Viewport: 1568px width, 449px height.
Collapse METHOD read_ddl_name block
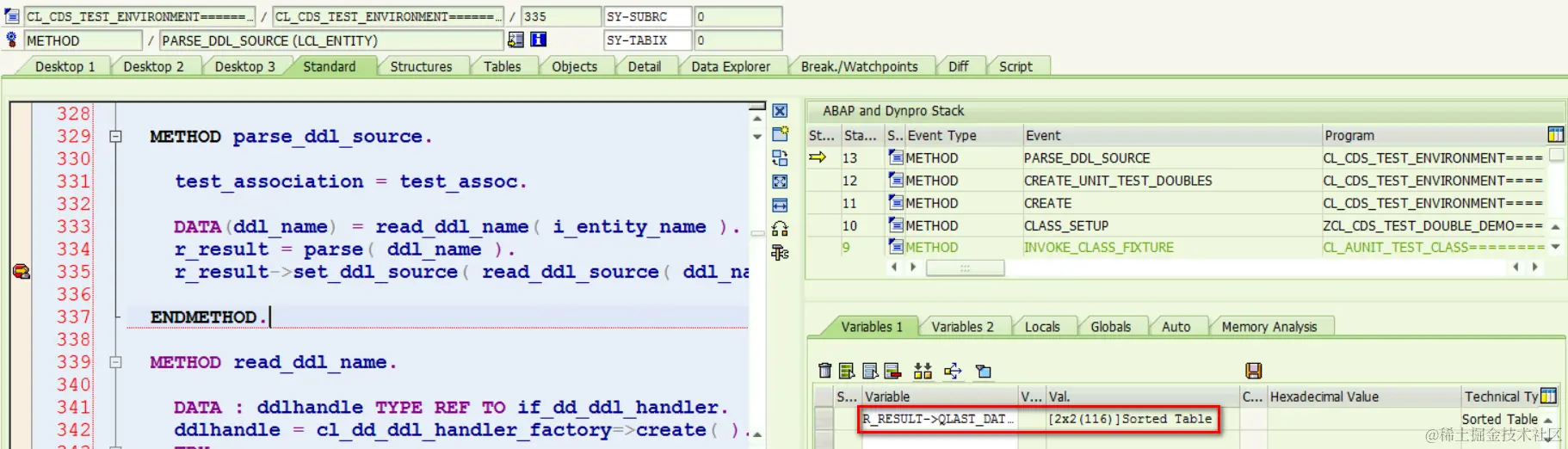[x=116, y=362]
